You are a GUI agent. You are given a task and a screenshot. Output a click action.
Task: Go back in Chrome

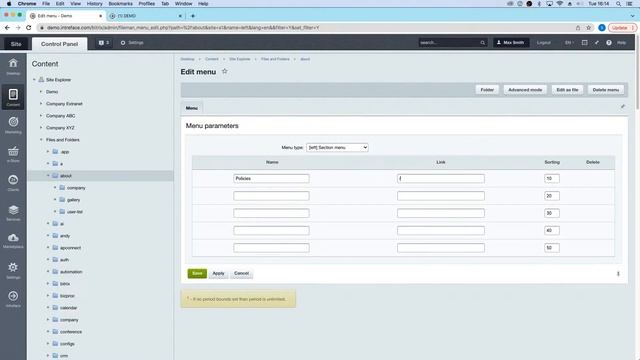(x=7, y=28)
